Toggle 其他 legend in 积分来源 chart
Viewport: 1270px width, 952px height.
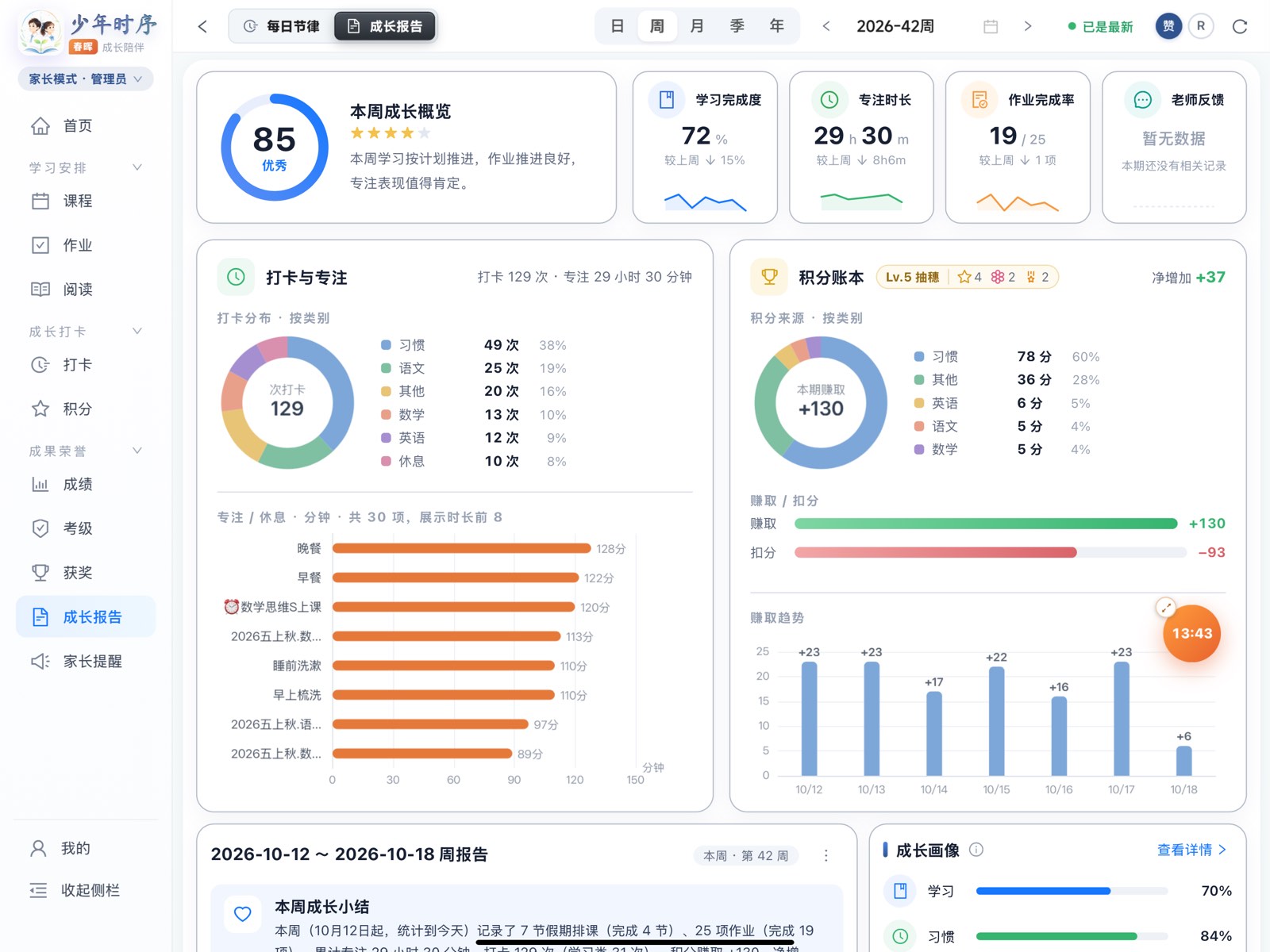[x=937, y=380]
